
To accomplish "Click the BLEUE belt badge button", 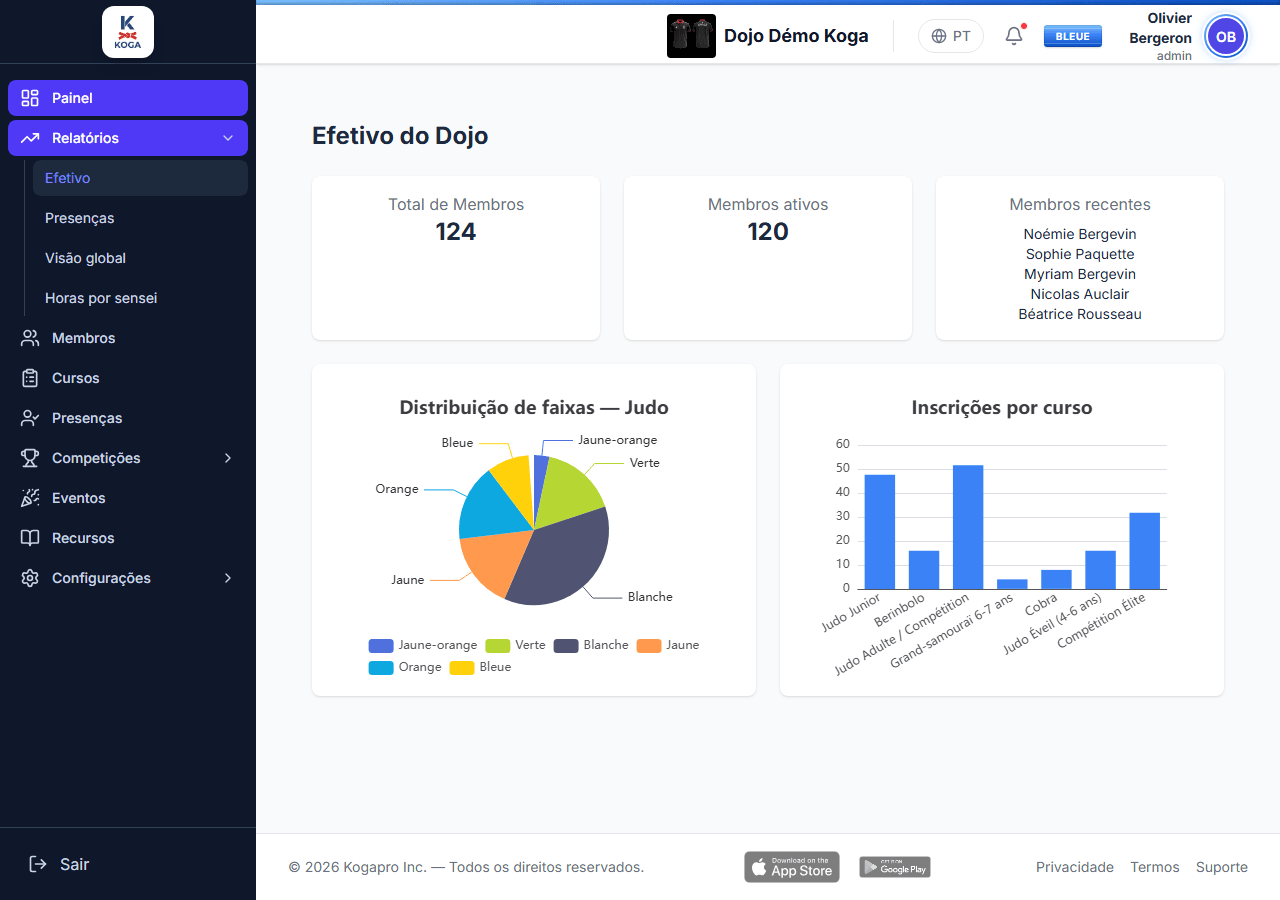I will (1073, 36).
